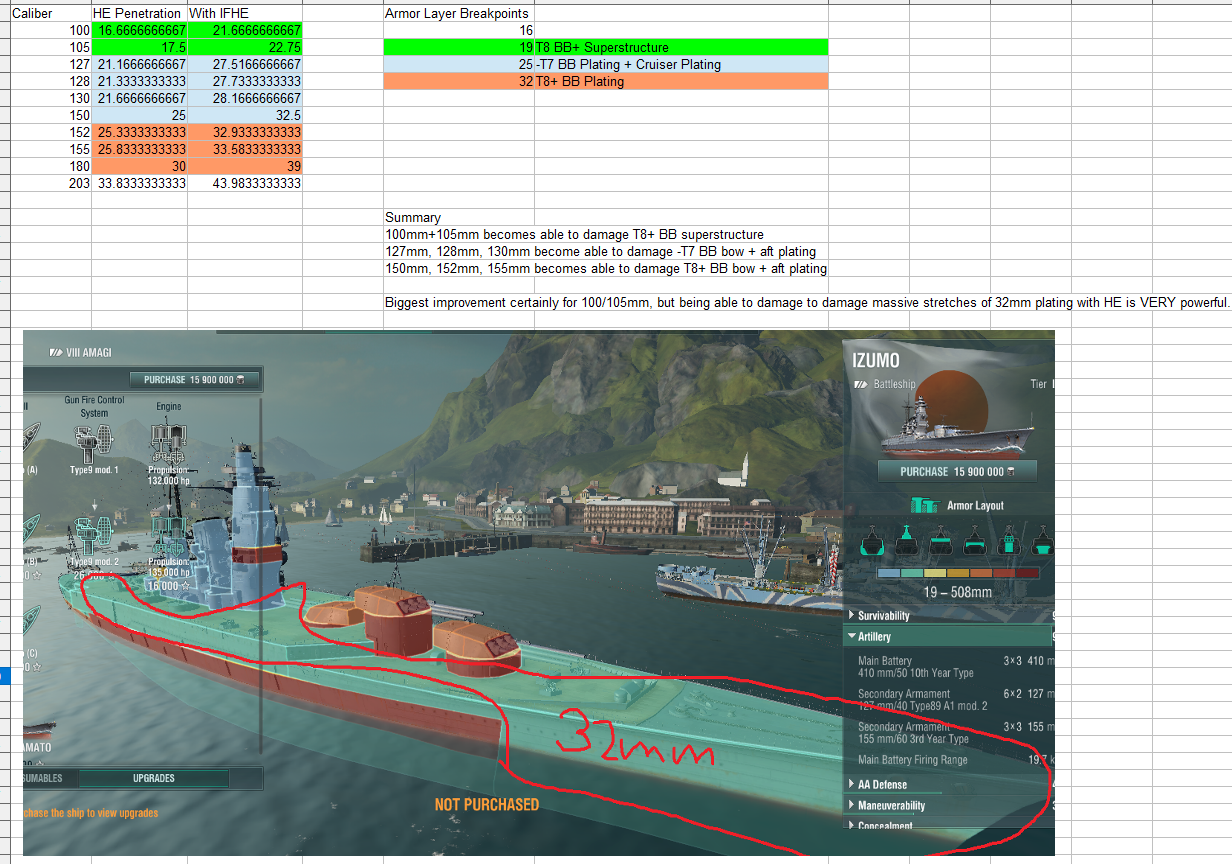This screenshot has height=864, width=1232.
Task: Click the ship class icon beside Battleship
Action: 861,384
